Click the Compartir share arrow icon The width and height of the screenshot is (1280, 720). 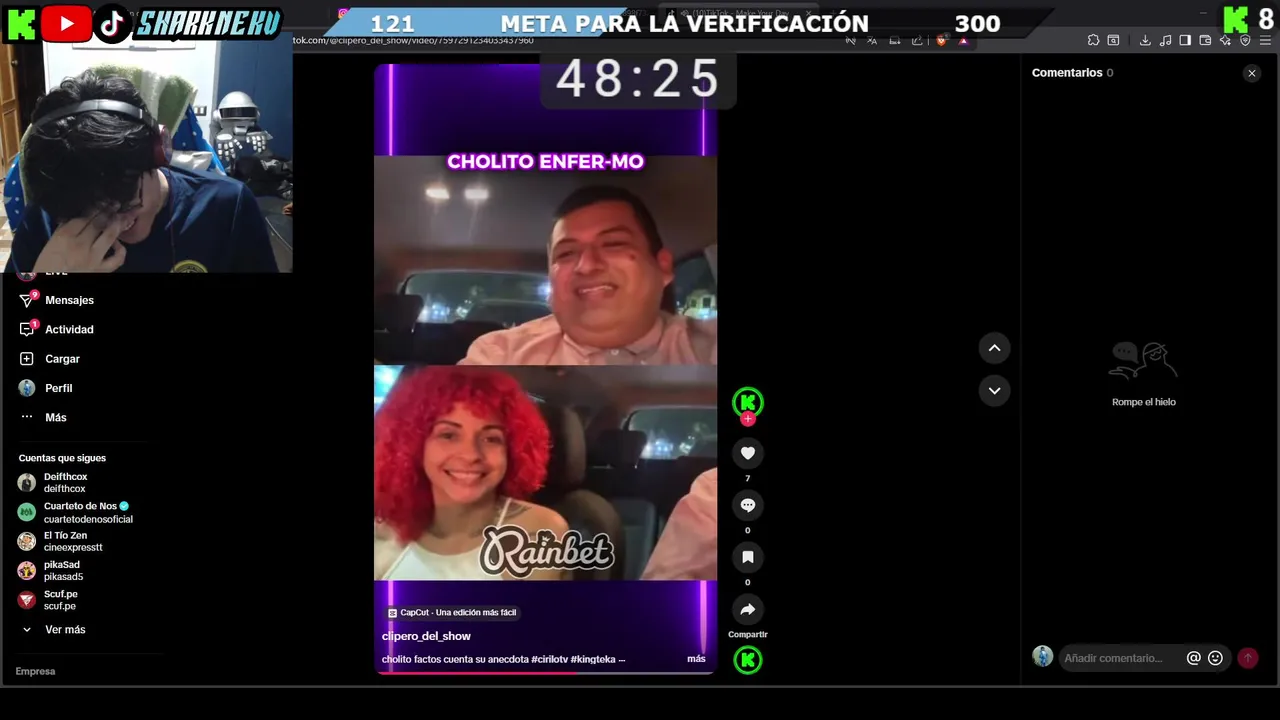coord(747,609)
